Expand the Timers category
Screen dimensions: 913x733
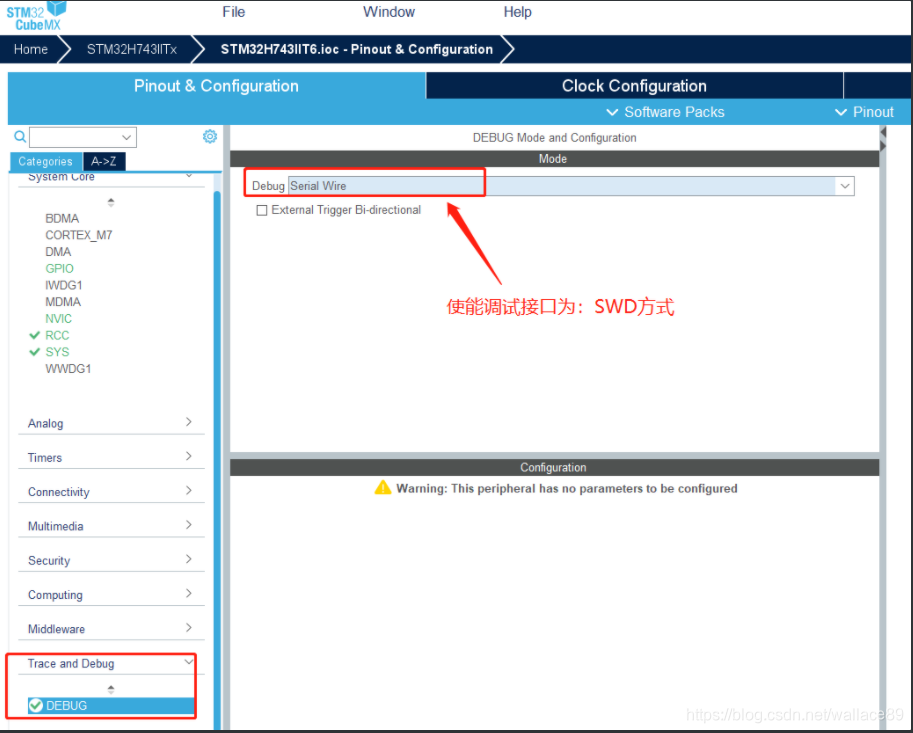[x=189, y=456]
